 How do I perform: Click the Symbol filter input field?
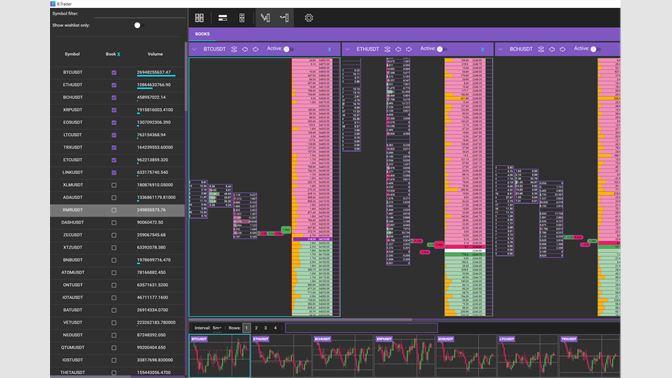tap(140, 14)
